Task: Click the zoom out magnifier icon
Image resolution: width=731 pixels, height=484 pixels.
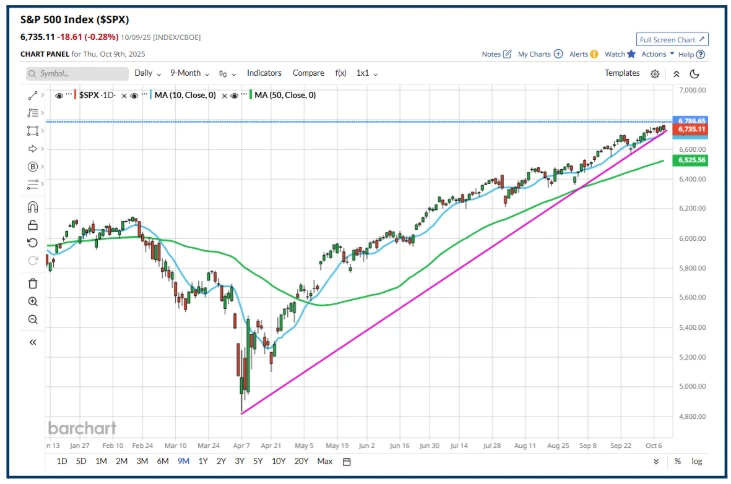Action: [x=33, y=320]
